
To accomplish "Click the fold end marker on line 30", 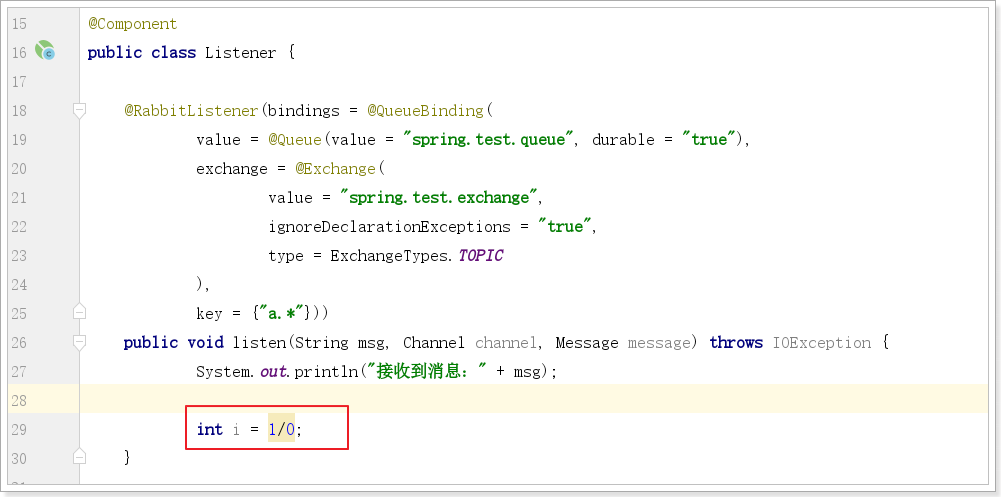I will 79,457.
